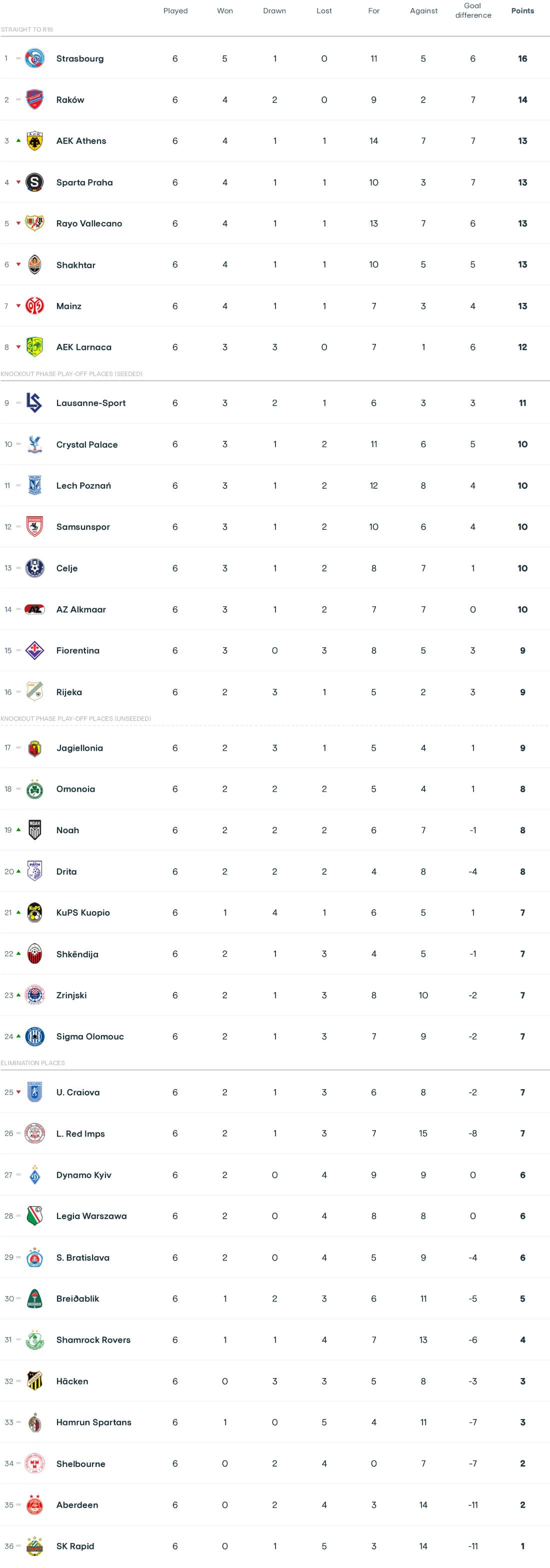Select the Shamrock Rovers team name
The height and width of the screenshot is (1568, 550).
pyautogui.click(x=93, y=1340)
